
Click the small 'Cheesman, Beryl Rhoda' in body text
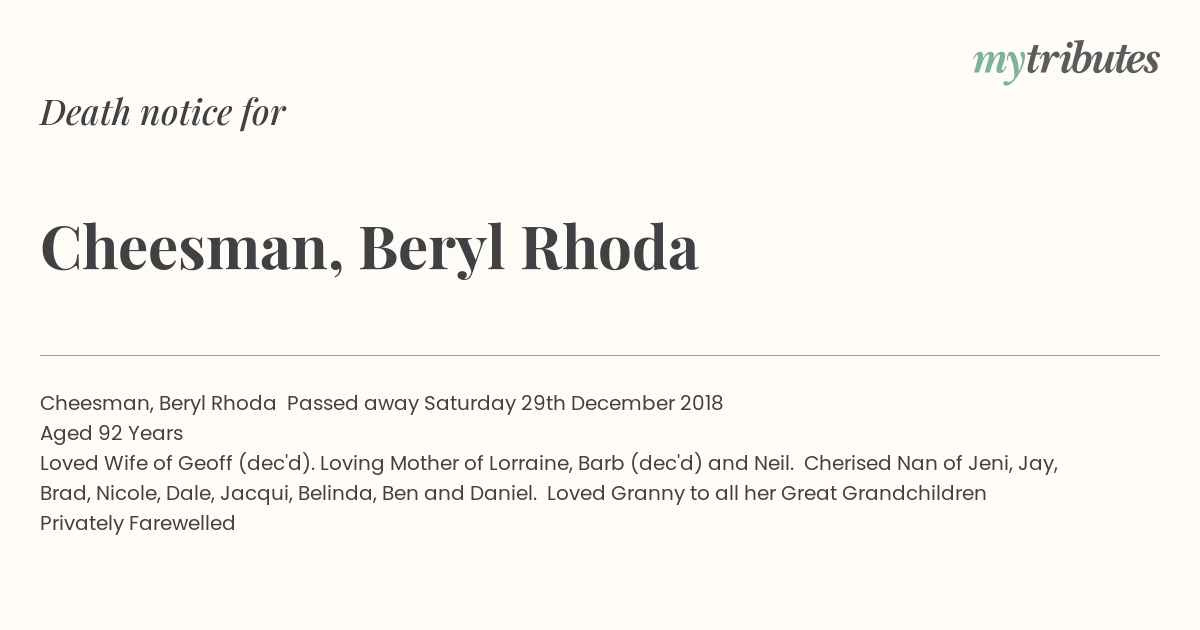[158, 403]
